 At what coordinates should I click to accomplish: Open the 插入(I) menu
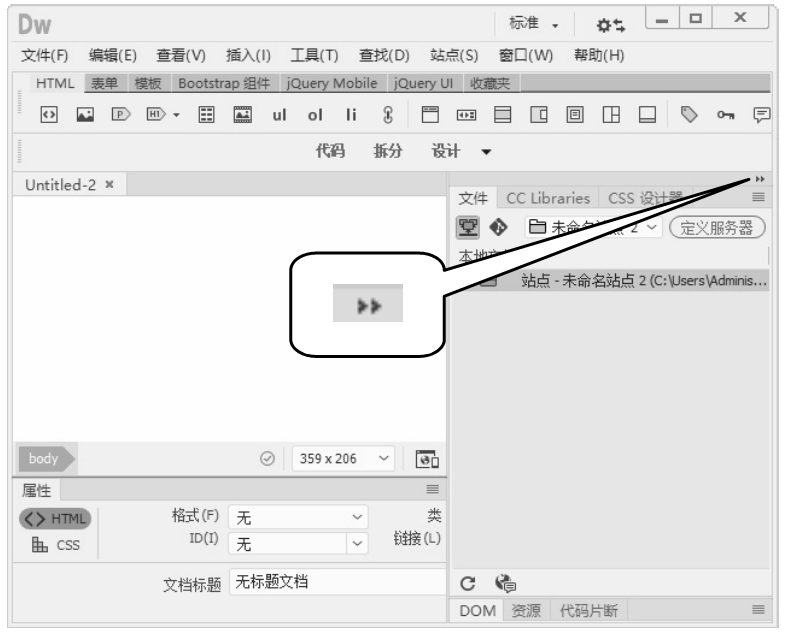pos(249,54)
